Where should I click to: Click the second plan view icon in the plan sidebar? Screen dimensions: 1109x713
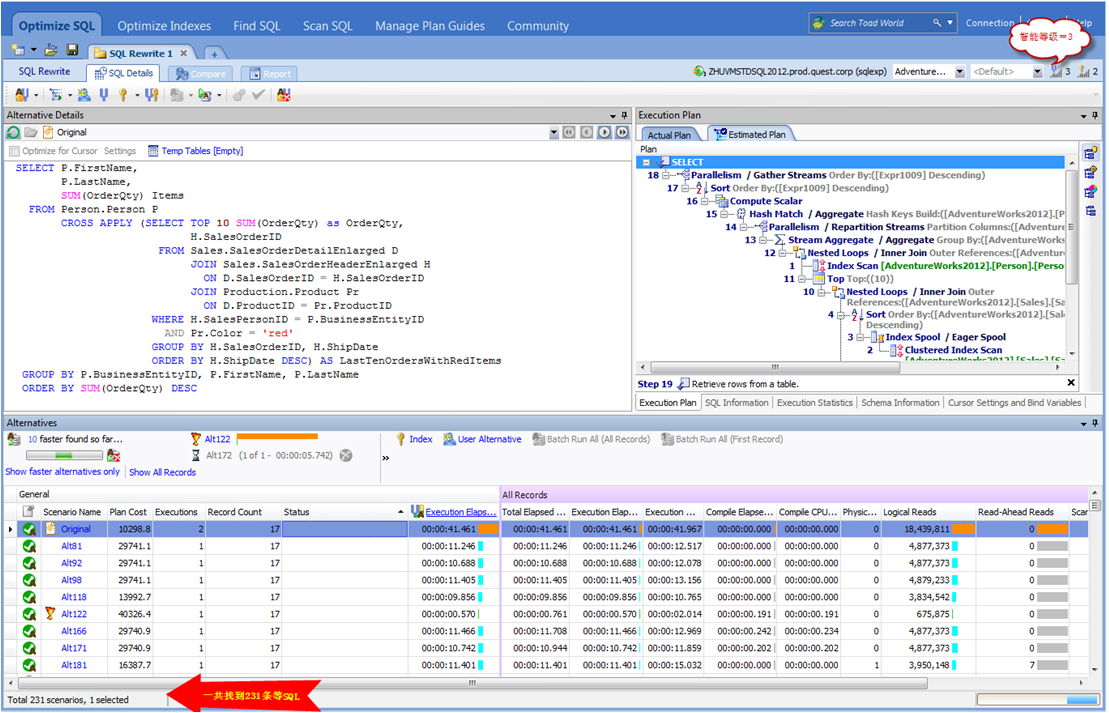tap(1090, 173)
